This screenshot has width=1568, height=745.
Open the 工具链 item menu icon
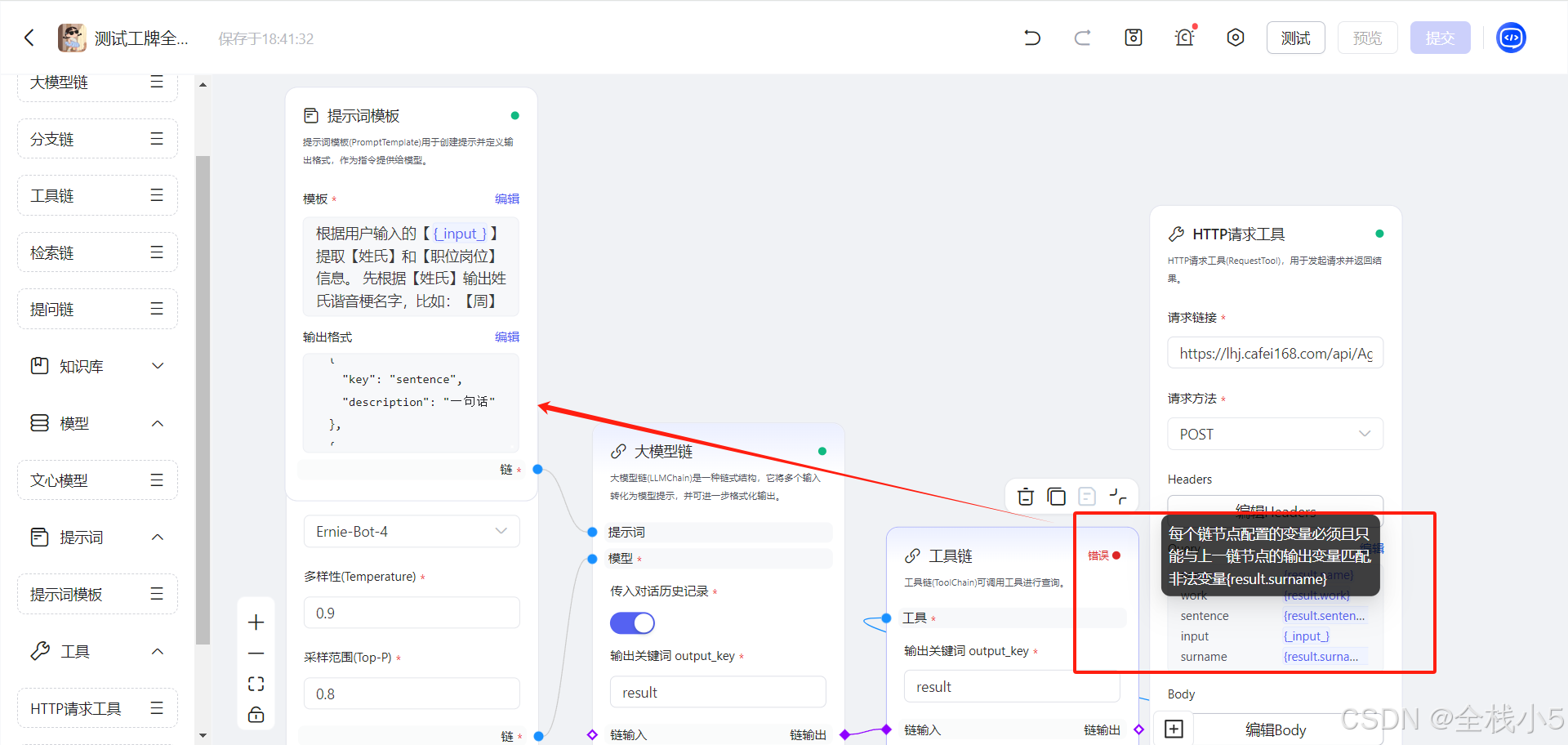(x=157, y=195)
